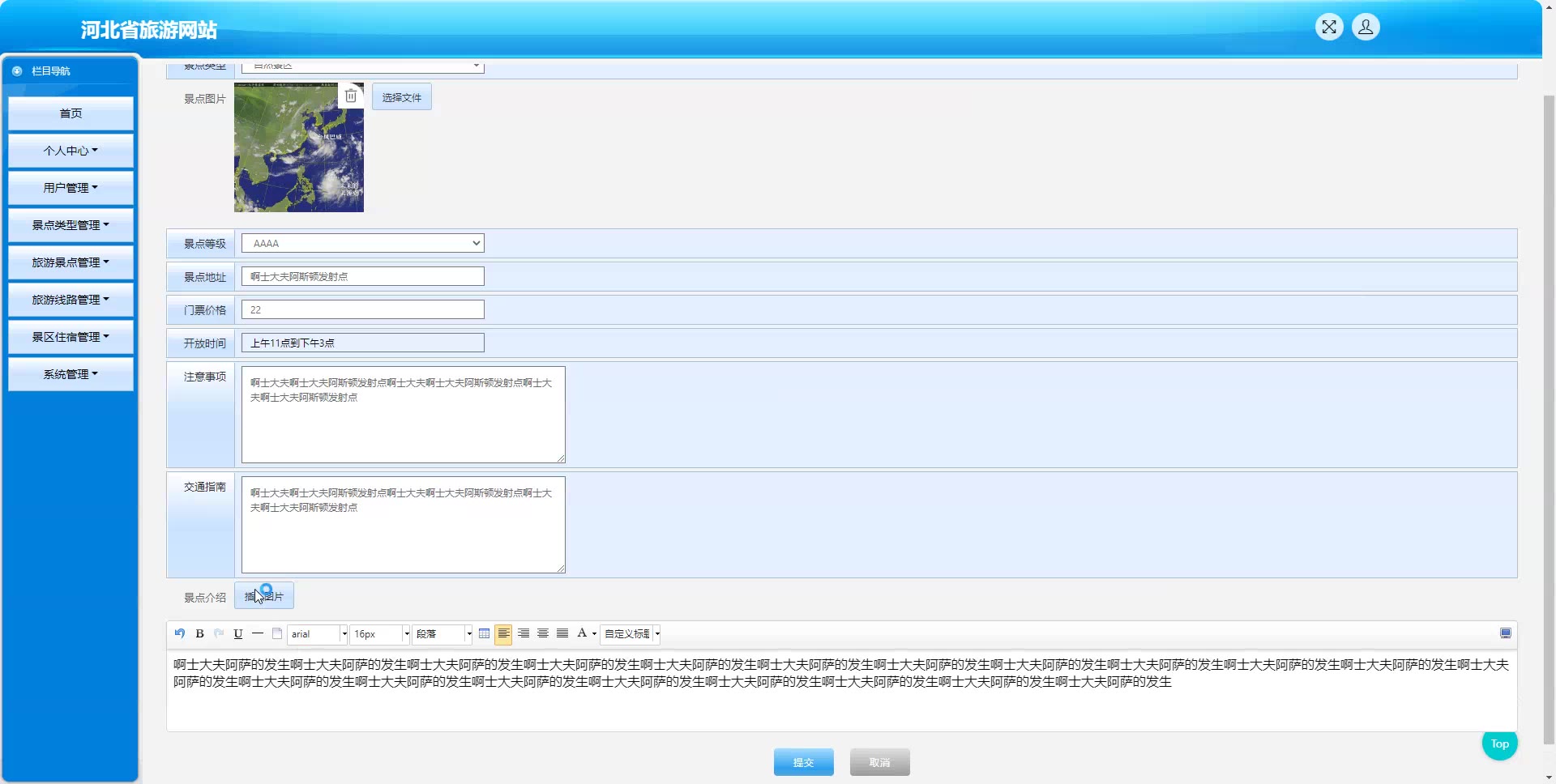
Task: Expand the 系统管理 menu
Action: pos(71,374)
